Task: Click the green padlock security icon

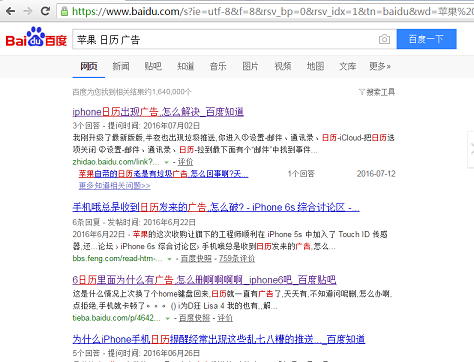Action: click(x=65, y=11)
